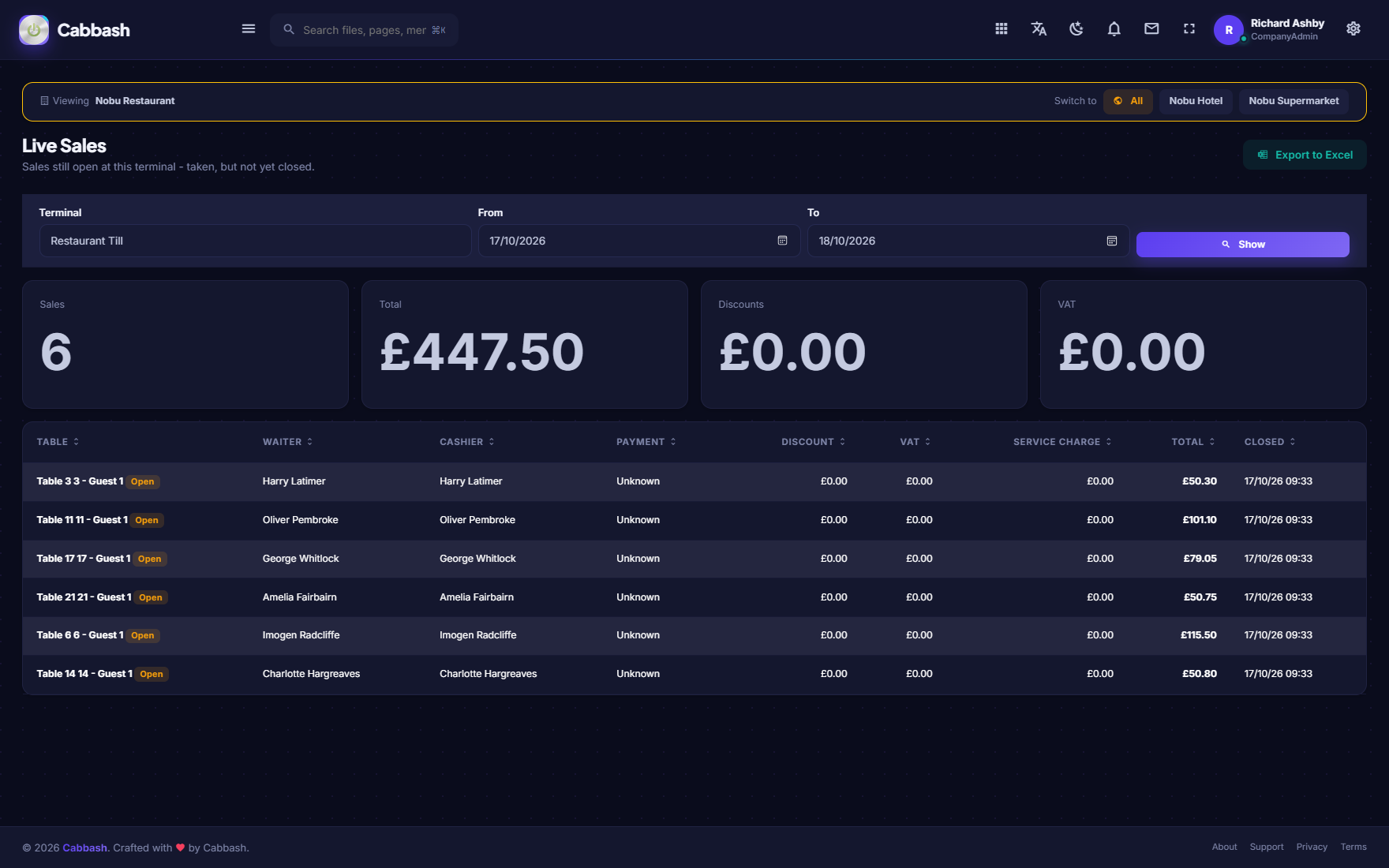Click total £79.05
This screenshot has height=868, width=1389.
(x=1200, y=559)
